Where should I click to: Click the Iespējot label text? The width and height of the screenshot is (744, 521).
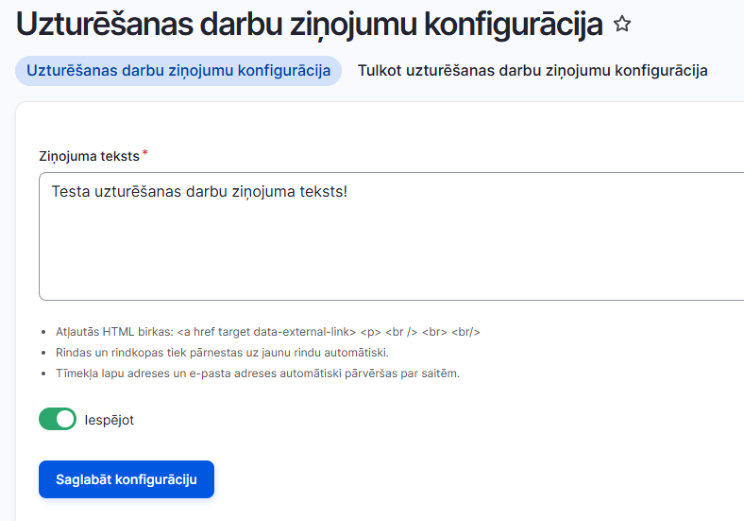pos(109,420)
